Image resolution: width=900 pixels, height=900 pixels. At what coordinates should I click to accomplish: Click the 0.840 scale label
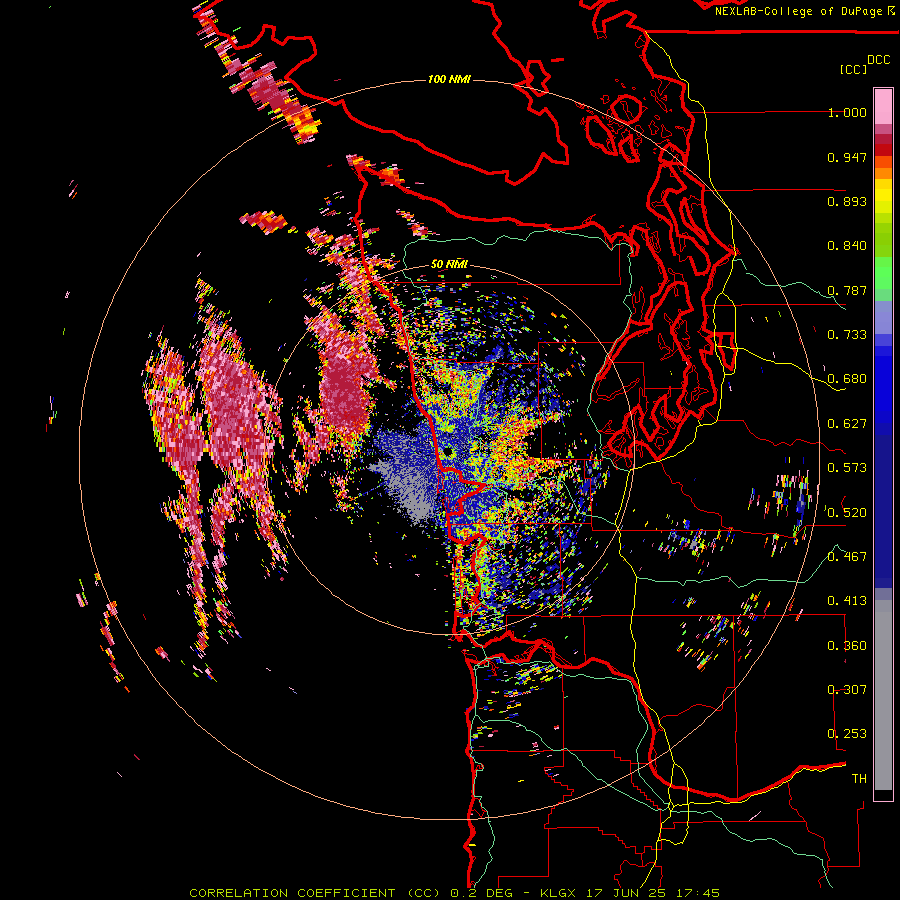tap(847, 246)
